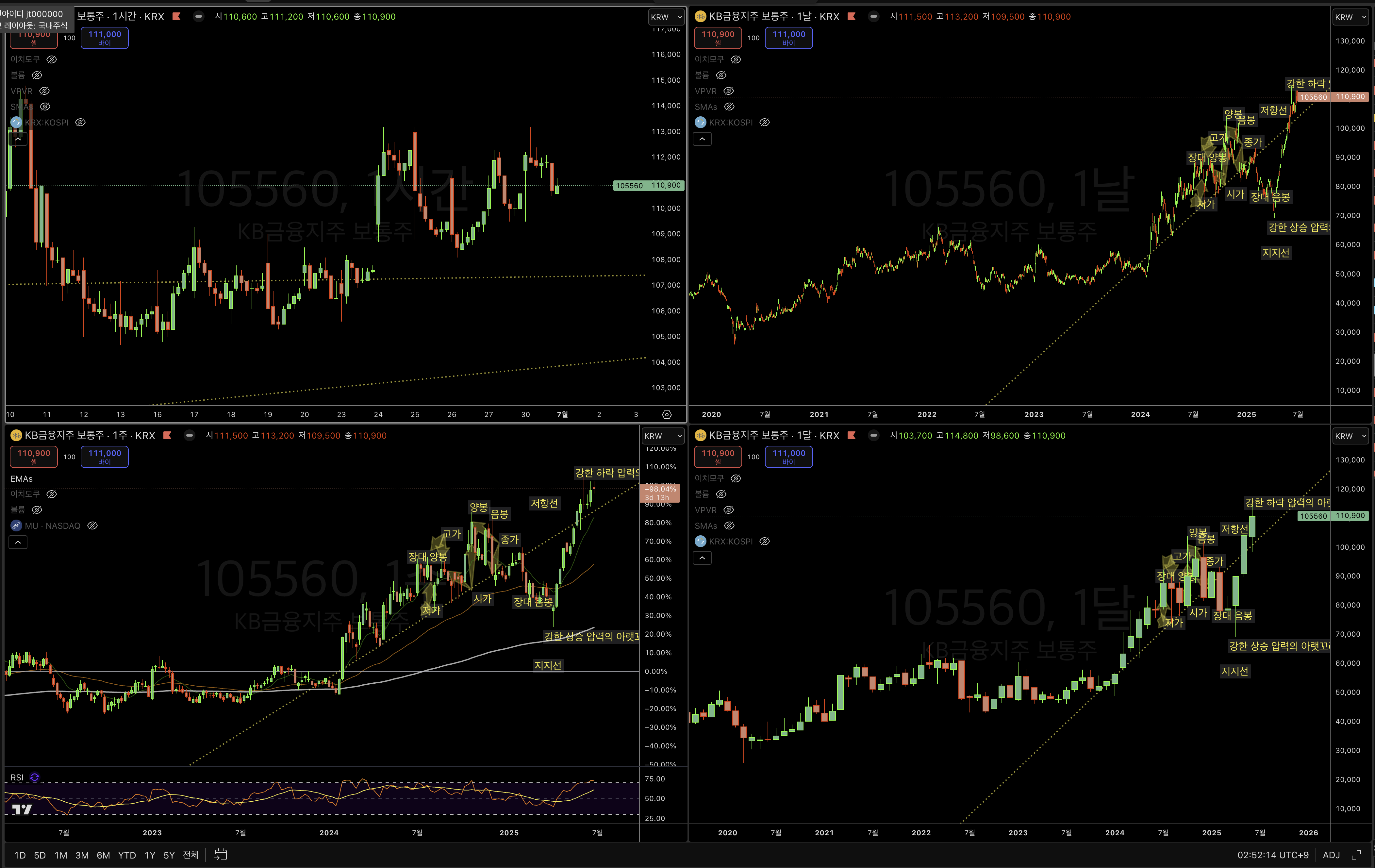1375x868 pixels.
Task: Click the KRX:KOSPI logo on the daily chart
Action: click(700, 122)
